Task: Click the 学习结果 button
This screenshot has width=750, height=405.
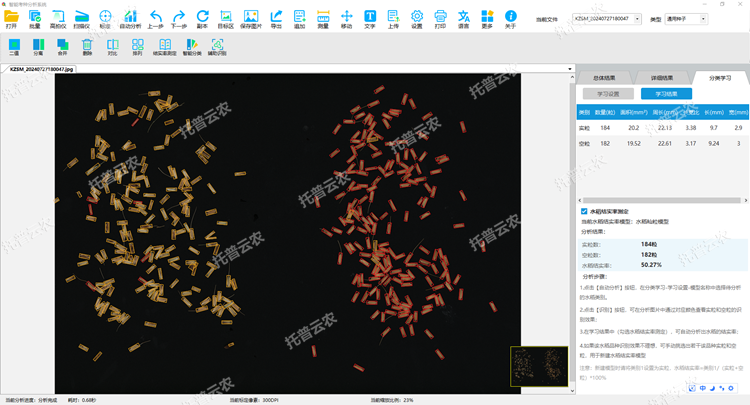Action: click(666, 93)
